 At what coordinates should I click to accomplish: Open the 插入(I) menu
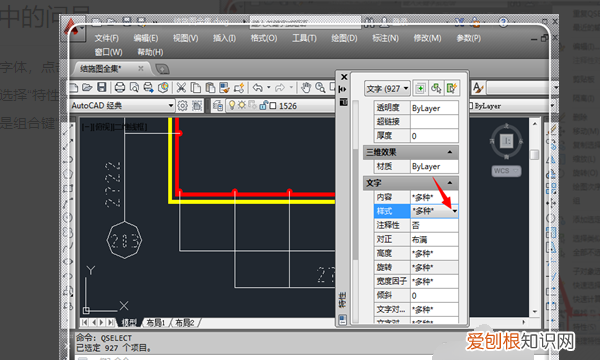click(224, 38)
